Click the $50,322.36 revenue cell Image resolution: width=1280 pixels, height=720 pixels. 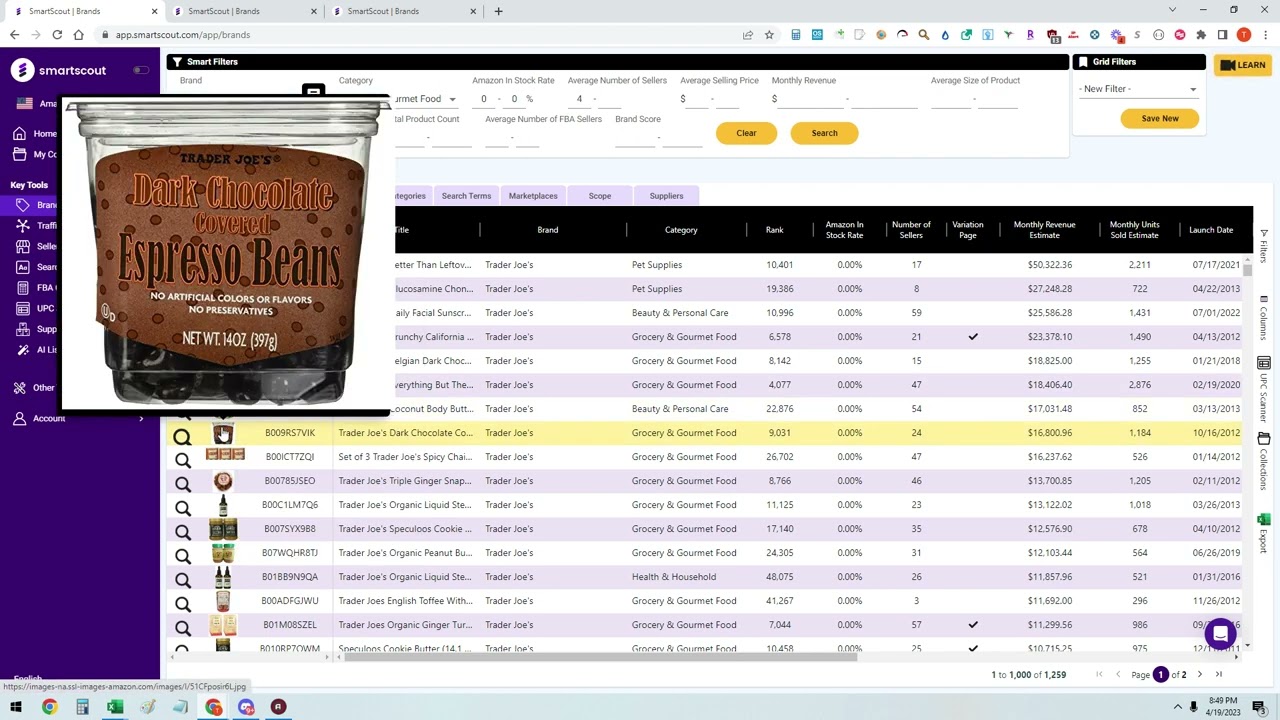point(1049,265)
